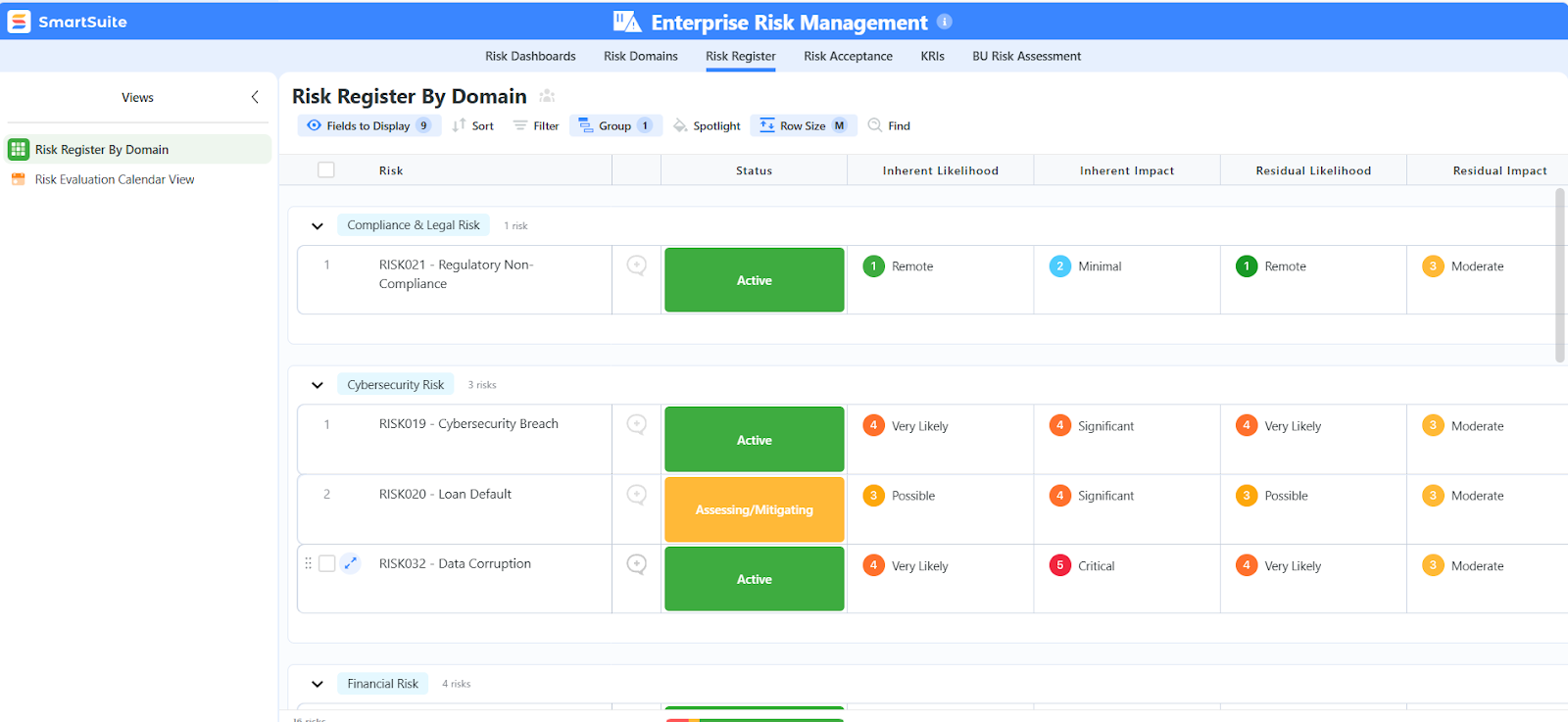This screenshot has height=722, width=1568.
Task: Collapse the Cybersecurity Risk group
Action: [x=318, y=385]
